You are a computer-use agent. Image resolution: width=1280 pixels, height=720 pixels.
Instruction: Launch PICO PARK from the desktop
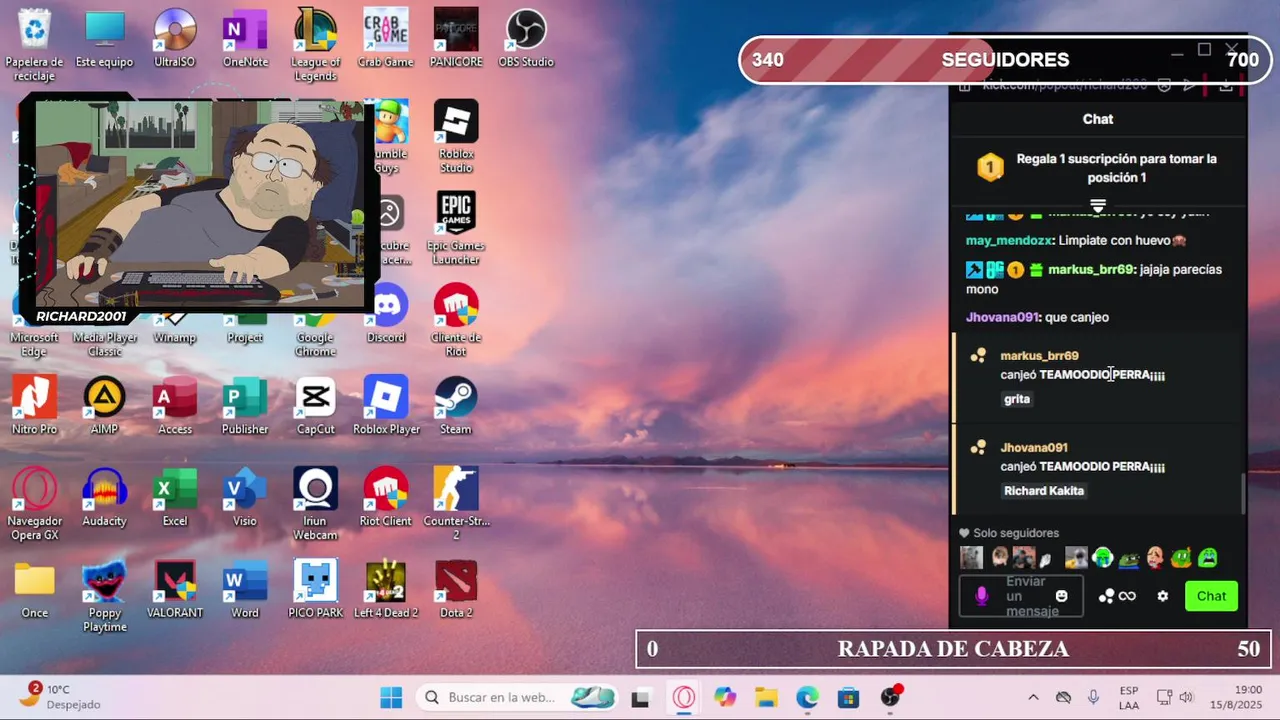click(x=315, y=590)
